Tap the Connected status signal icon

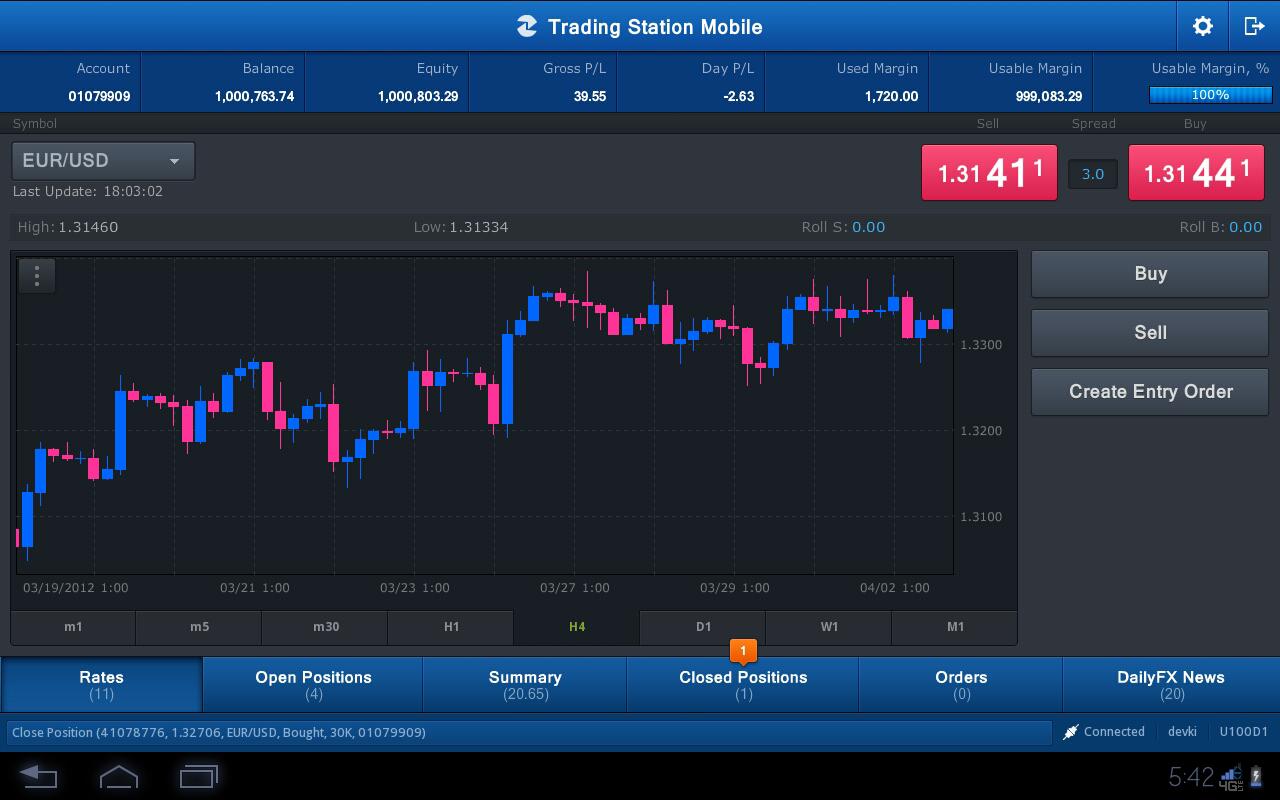pos(1072,731)
